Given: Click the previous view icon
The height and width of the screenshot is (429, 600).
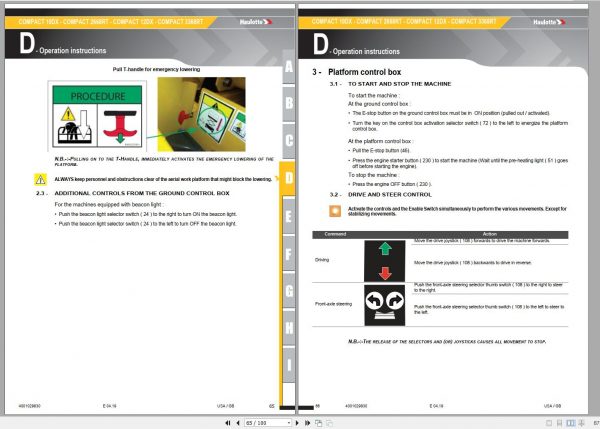Looking at the screenshot, I should [x=318, y=423].
